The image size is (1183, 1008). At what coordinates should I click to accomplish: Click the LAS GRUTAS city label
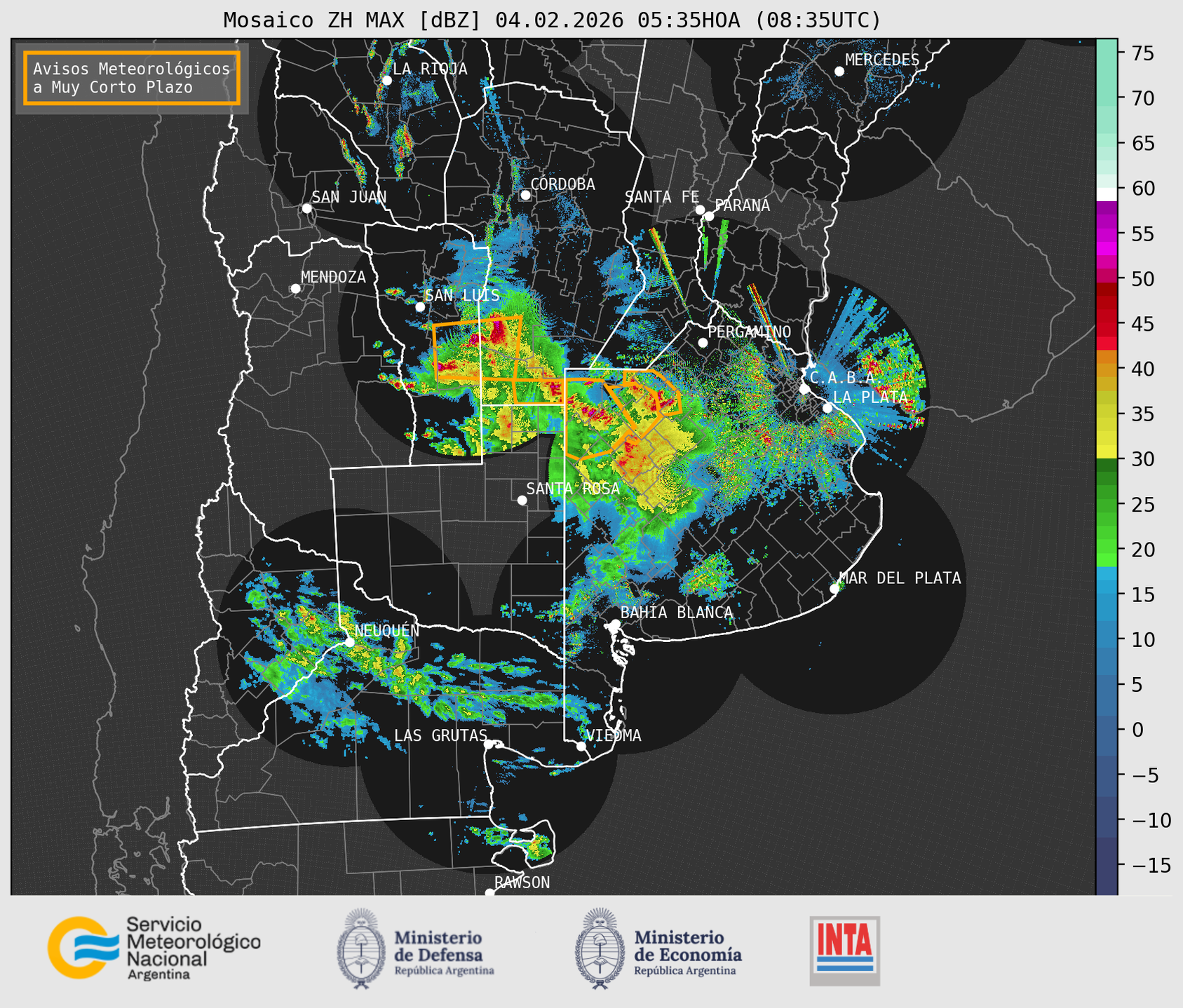click(x=440, y=735)
